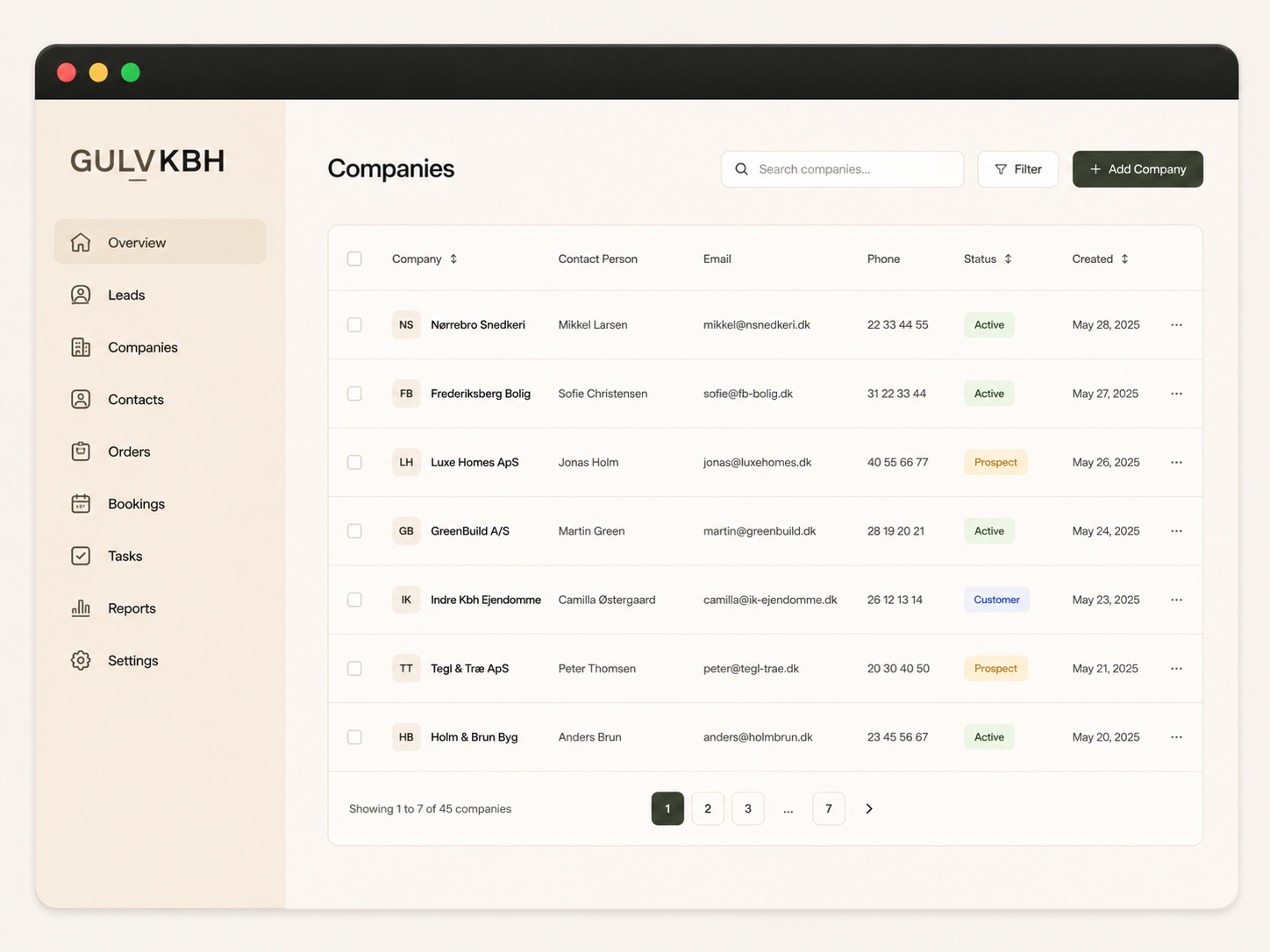Screen dimensions: 1270x952
Task: Click the Contact Person column header
Action: 598,259
